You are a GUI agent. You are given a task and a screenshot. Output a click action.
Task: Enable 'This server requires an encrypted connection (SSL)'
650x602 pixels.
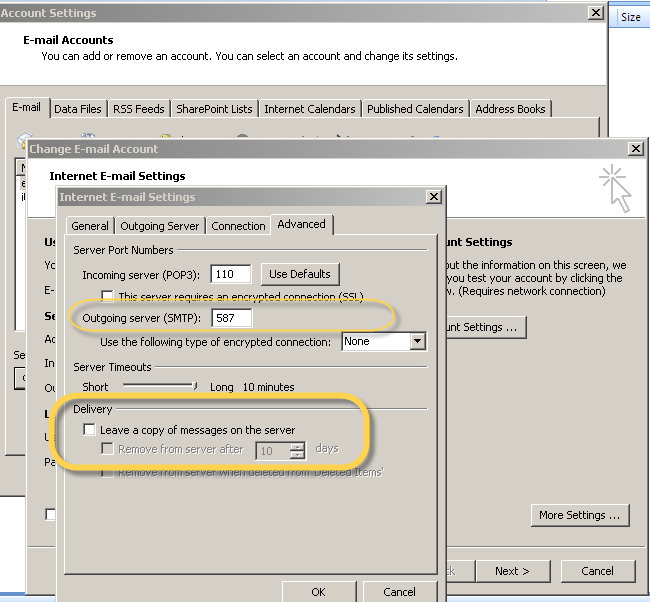pyautogui.click(x=107, y=296)
